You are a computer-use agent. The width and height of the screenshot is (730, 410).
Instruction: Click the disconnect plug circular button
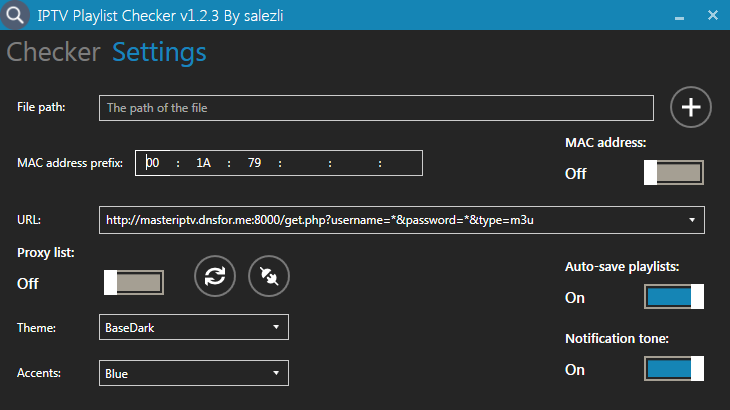pos(270,276)
